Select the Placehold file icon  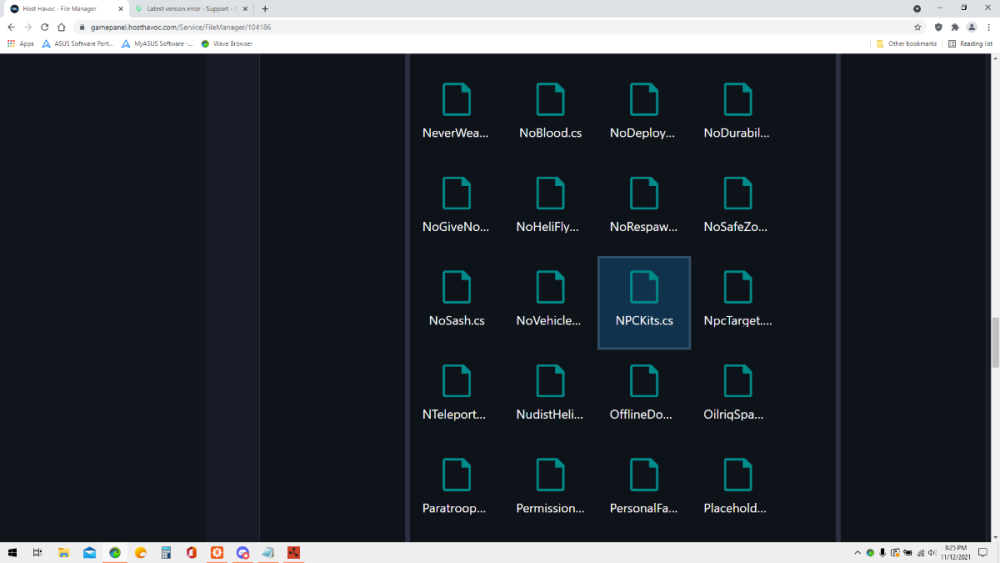click(737, 475)
